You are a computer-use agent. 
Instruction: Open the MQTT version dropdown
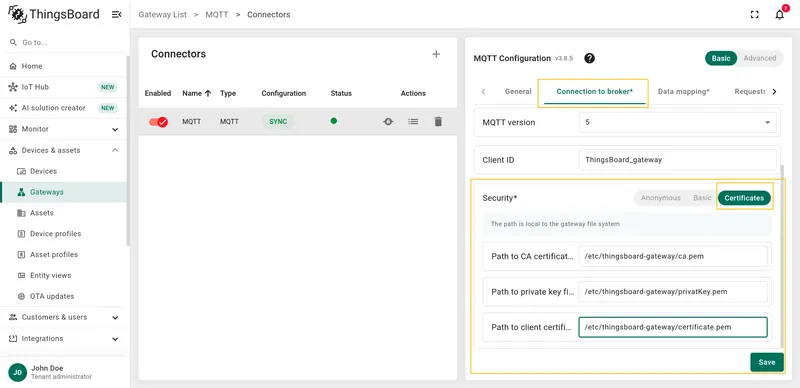678,123
